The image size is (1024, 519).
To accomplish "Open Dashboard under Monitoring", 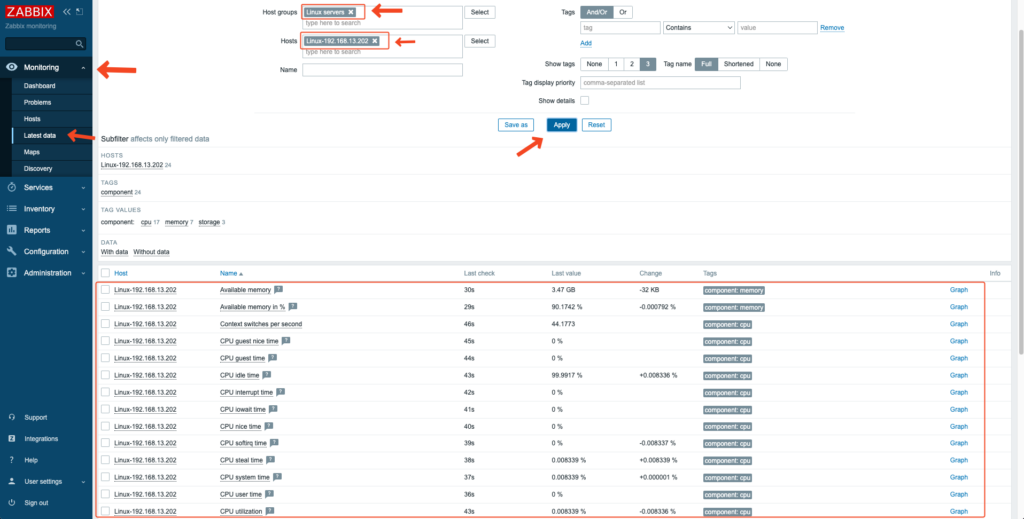I will tap(39, 86).
